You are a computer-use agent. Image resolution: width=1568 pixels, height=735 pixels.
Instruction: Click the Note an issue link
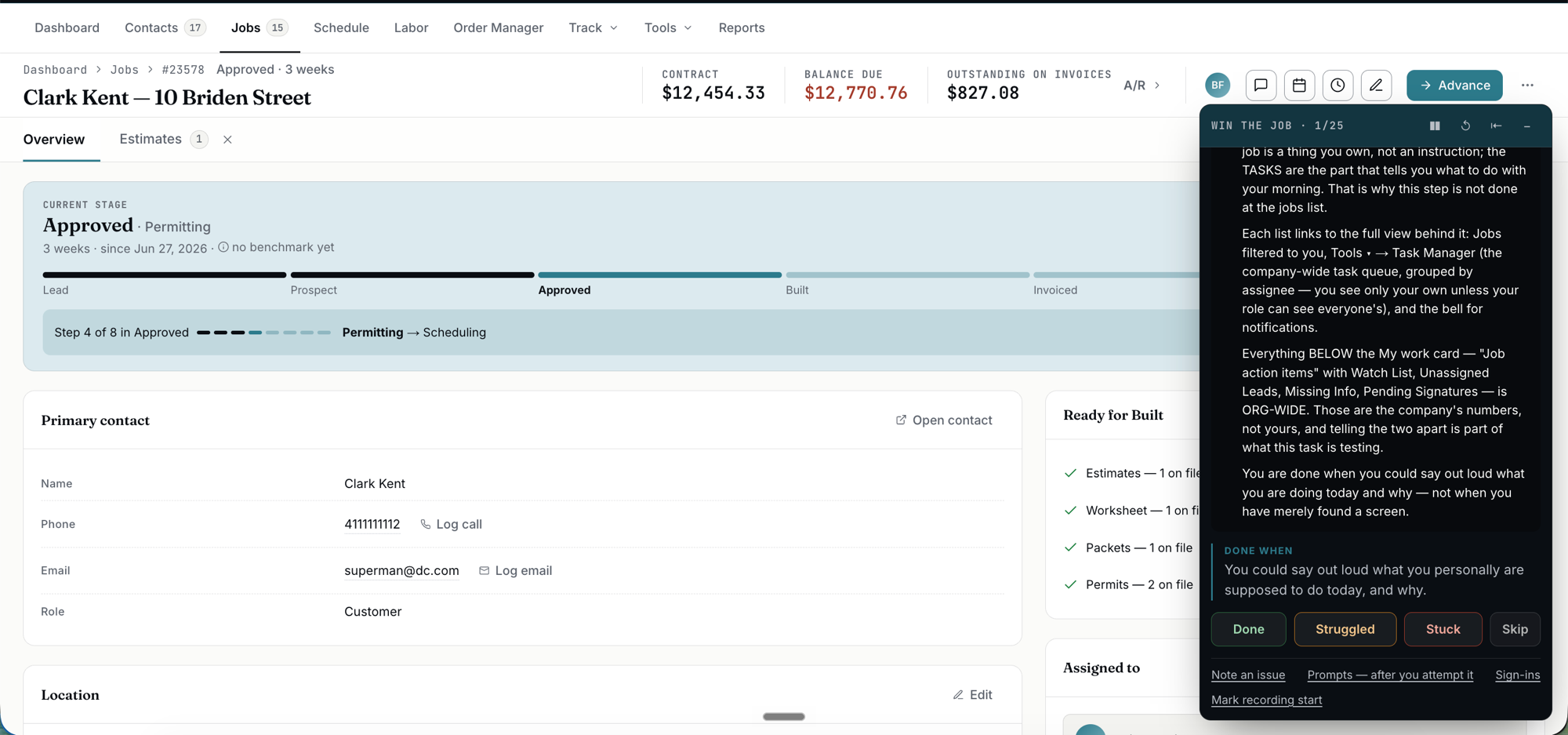[x=1248, y=675]
